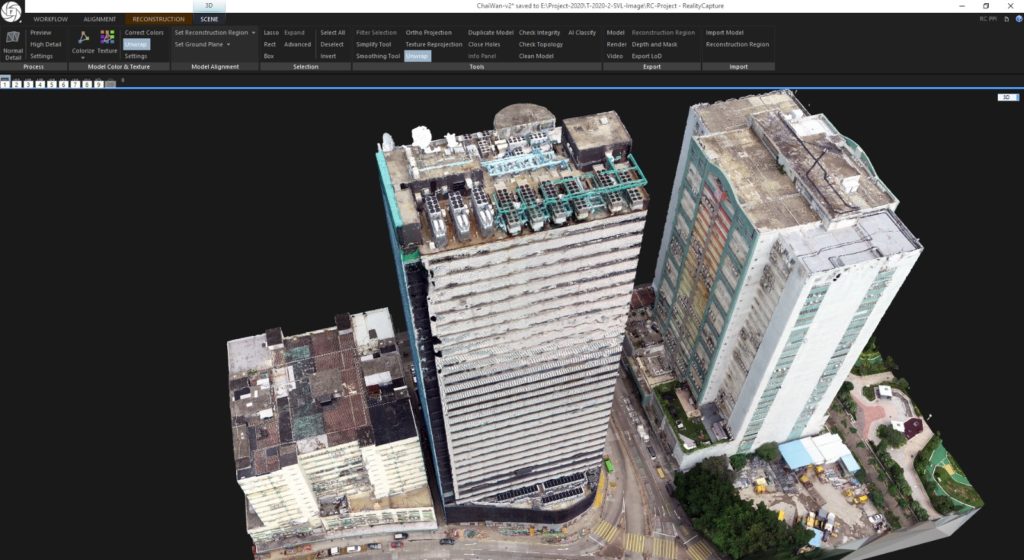This screenshot has height=560, width=1024.
Task: Select layout preset number 9
Action: 98,85
